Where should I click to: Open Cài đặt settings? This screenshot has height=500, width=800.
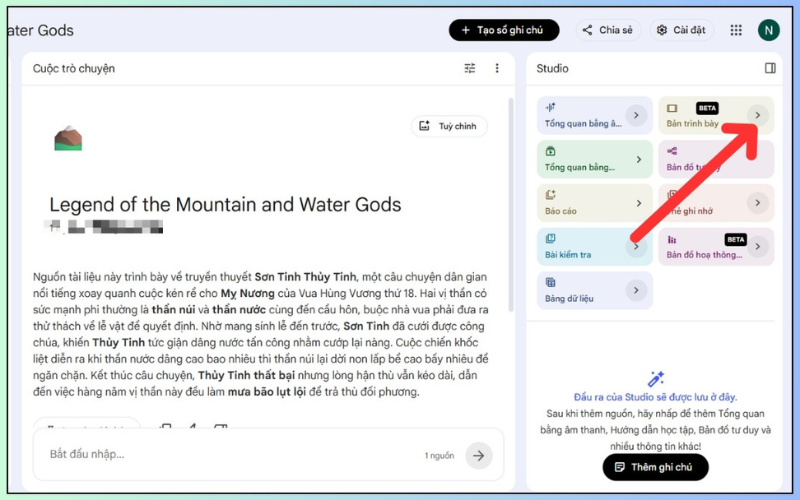(x=681, y=30)
